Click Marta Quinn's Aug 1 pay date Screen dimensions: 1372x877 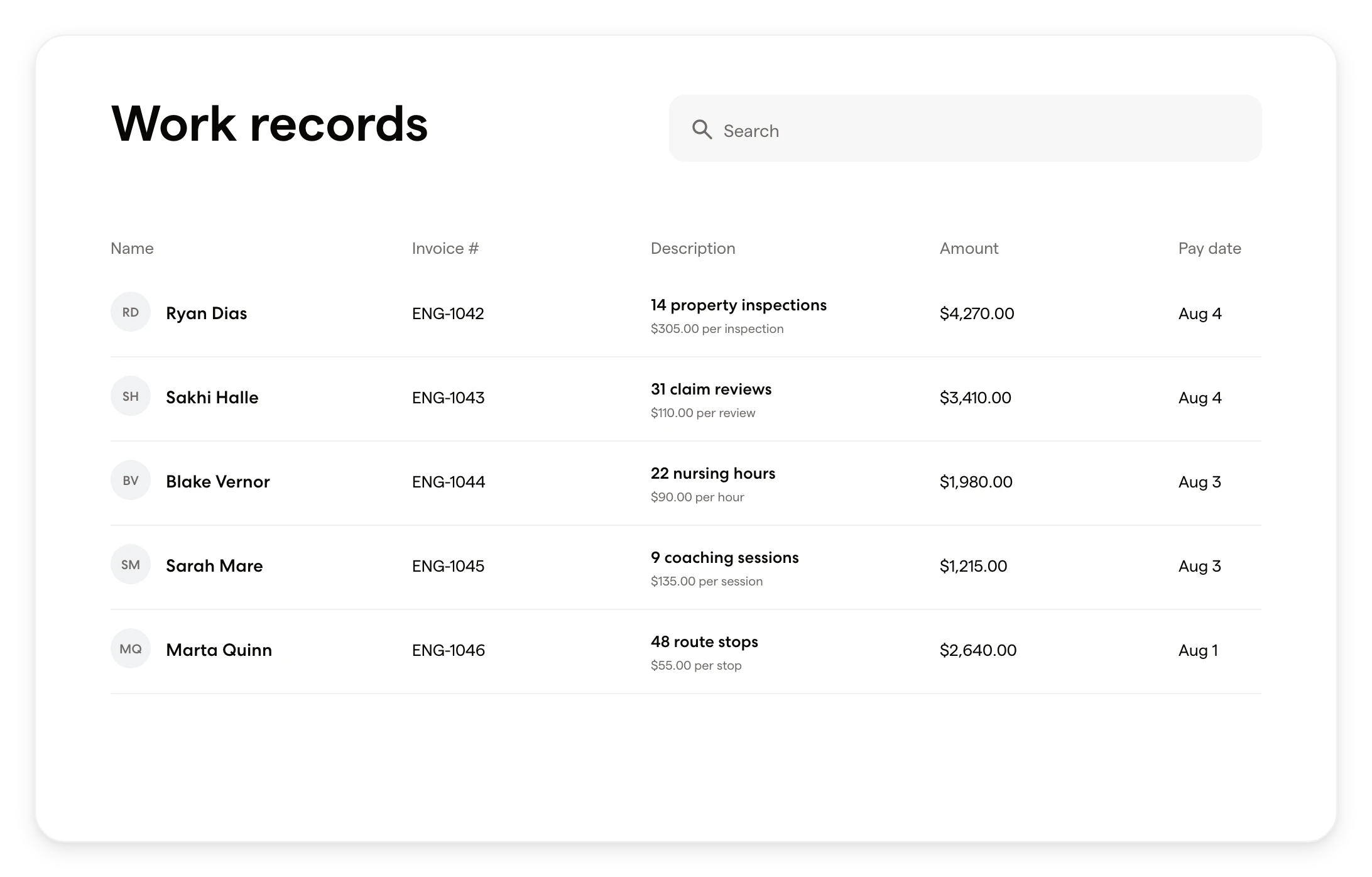tap(1198, 650)
